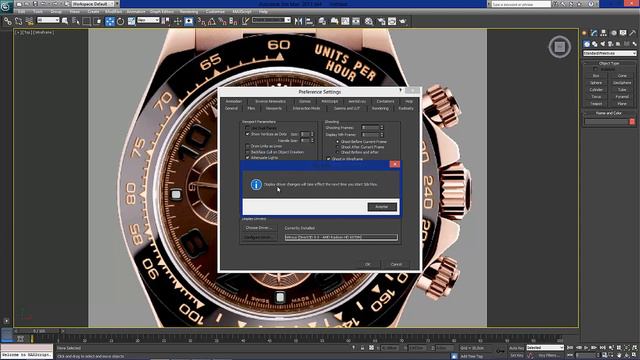This screenshot has height=360, width=640.
Task: Open the Selected key filter dropdown
Action: tap(545, 348)
